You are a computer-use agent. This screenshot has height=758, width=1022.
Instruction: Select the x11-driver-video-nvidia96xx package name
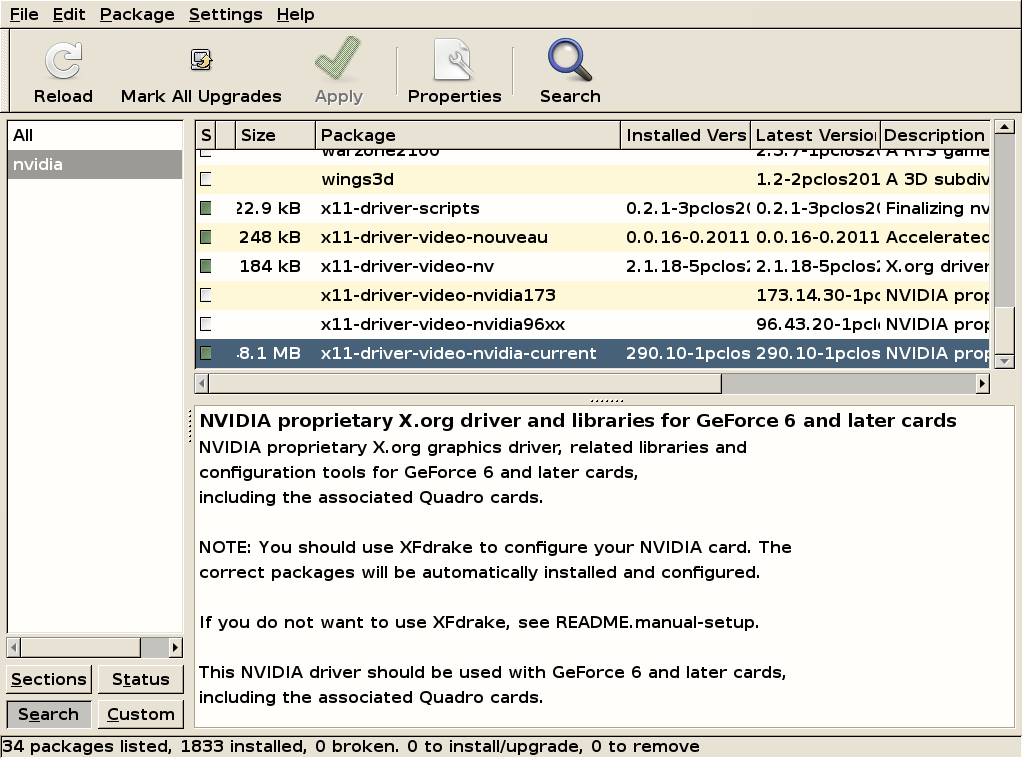click(x=443, y=324)
